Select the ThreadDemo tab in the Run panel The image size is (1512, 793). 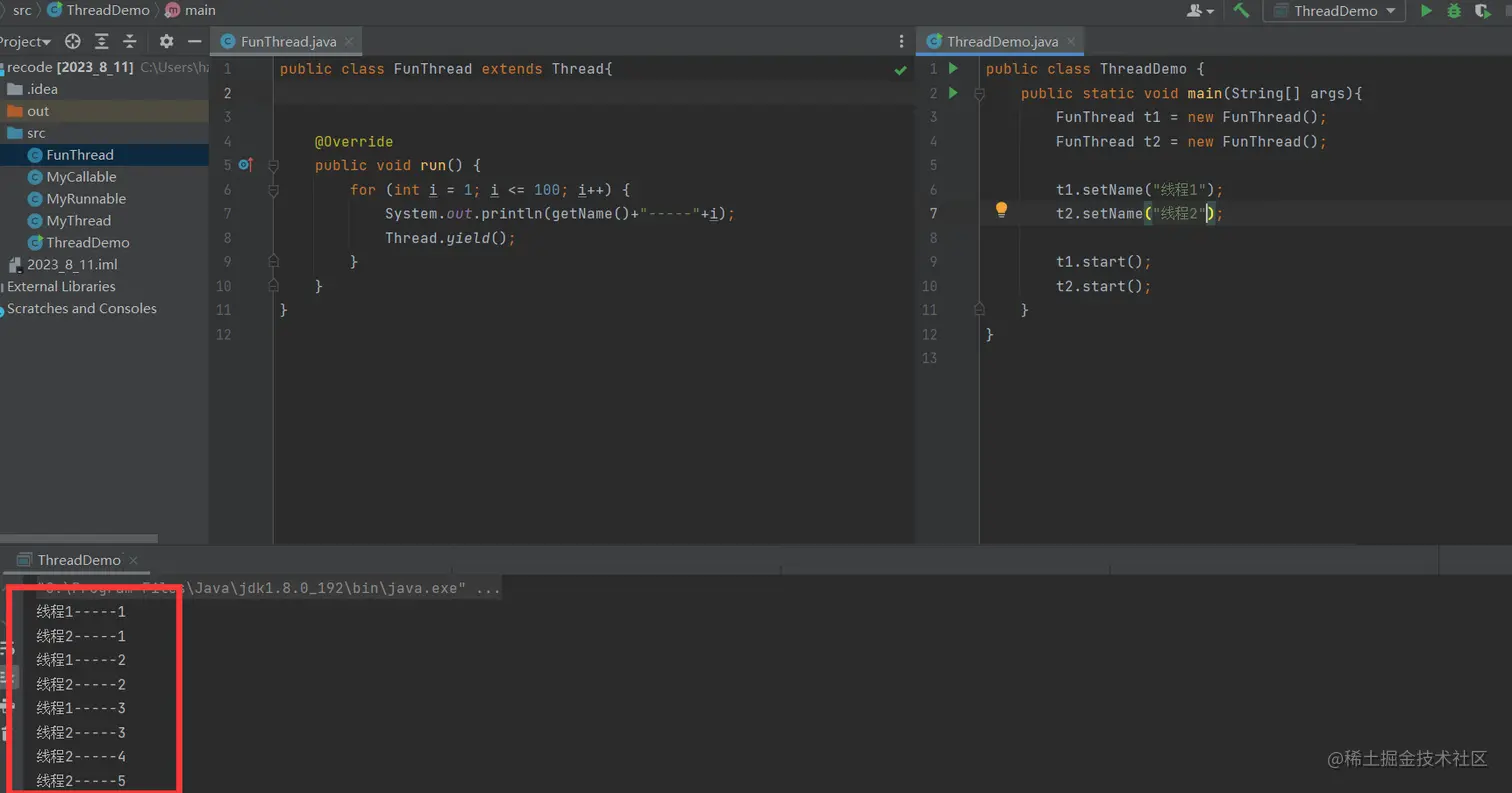pyautogui.click(x=79, y=561)
